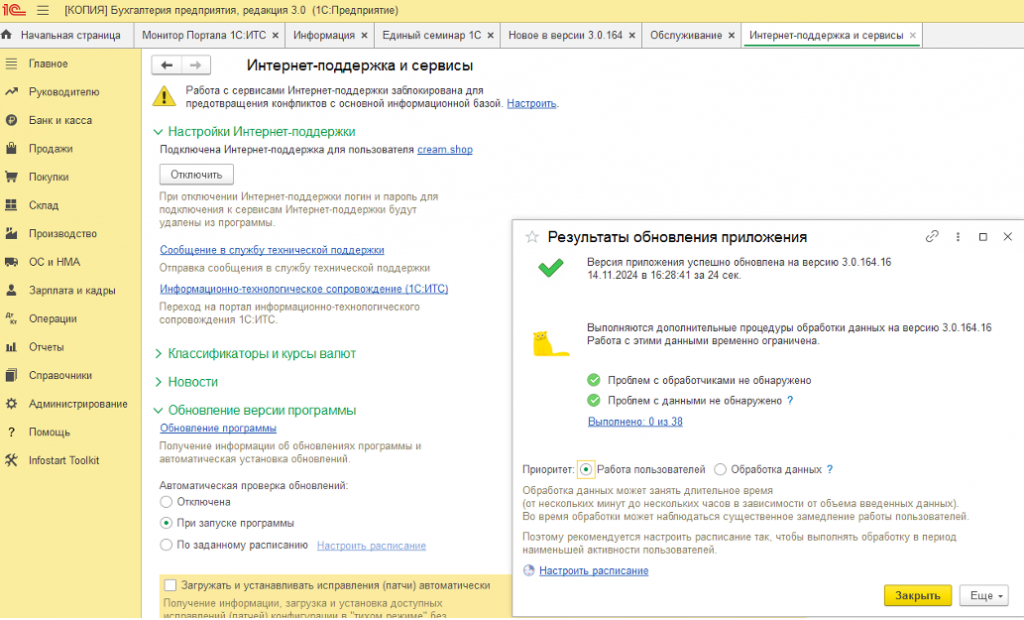Select При запуске программы option
This screenshot has width=1024, height=620.
(x=166, y=523)
